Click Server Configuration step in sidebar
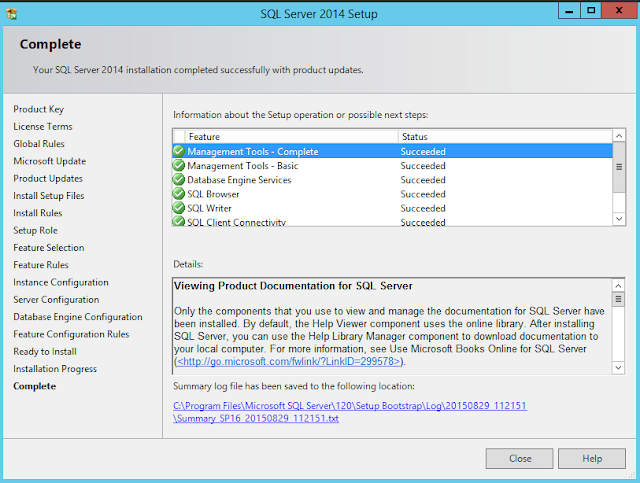The height and width of the screenshot is (483, 640). point(56,299)
